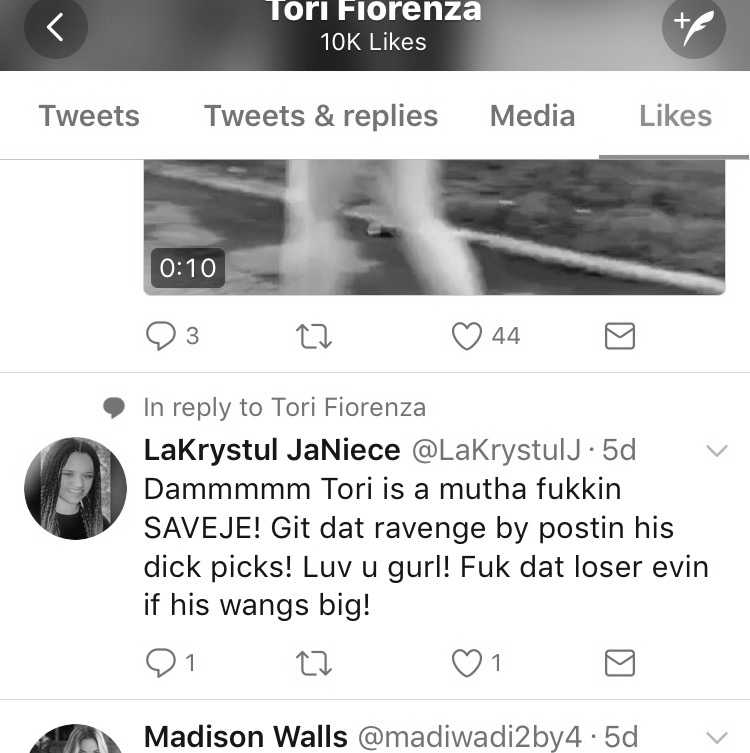Expand options chevron on Madison Walls' tweet
This screenshot has width=750, height=753.
click(717, 737)
